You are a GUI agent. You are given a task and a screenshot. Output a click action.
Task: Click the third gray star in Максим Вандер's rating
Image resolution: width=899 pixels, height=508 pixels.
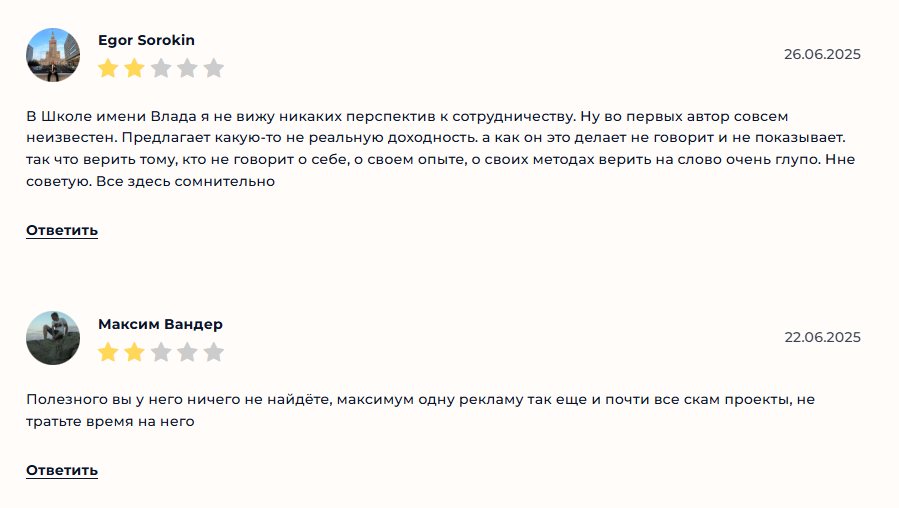(x=161, y=352)
